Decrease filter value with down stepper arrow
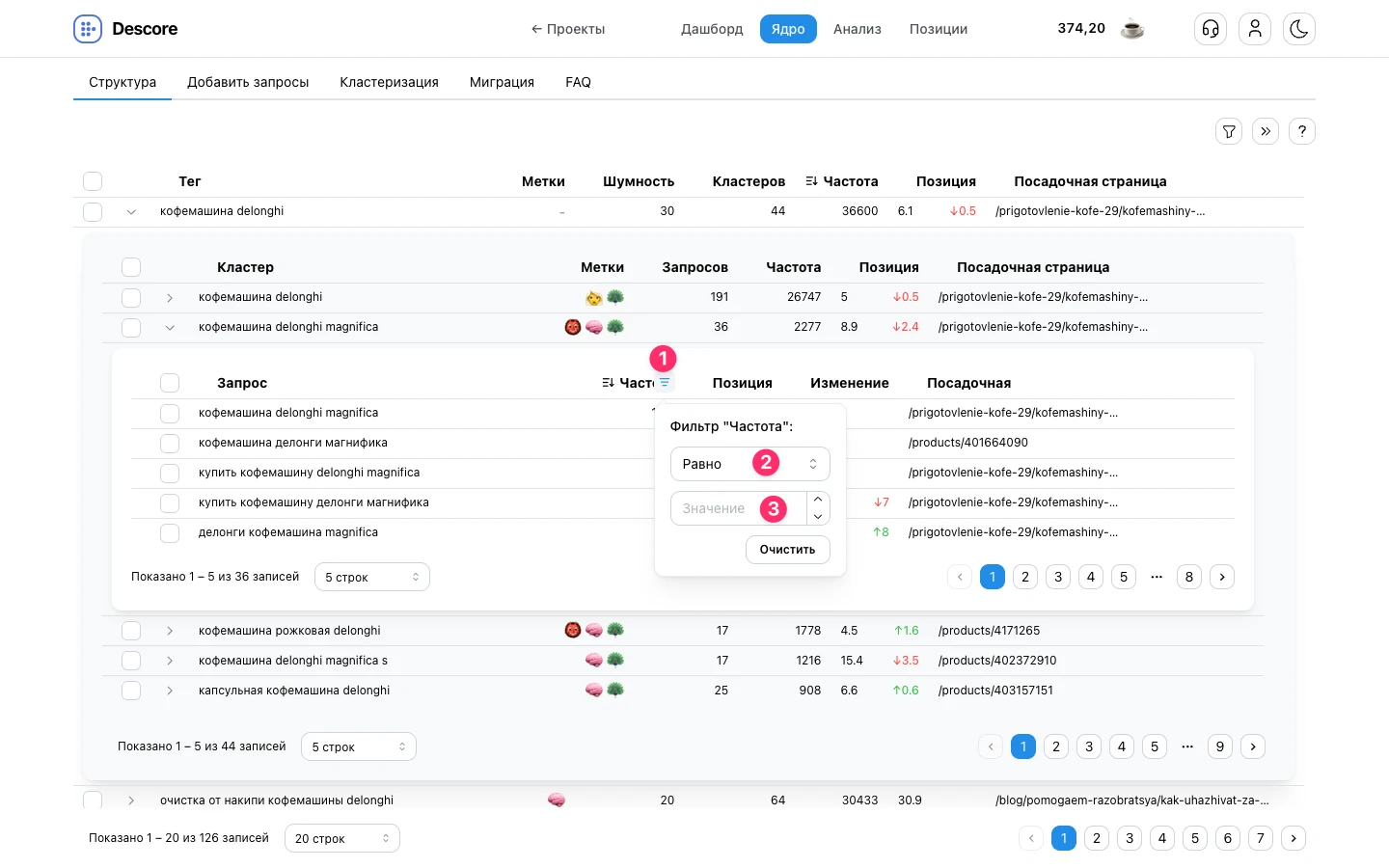This screenshot has width=1389, height=868. click(x=818, y=517)
